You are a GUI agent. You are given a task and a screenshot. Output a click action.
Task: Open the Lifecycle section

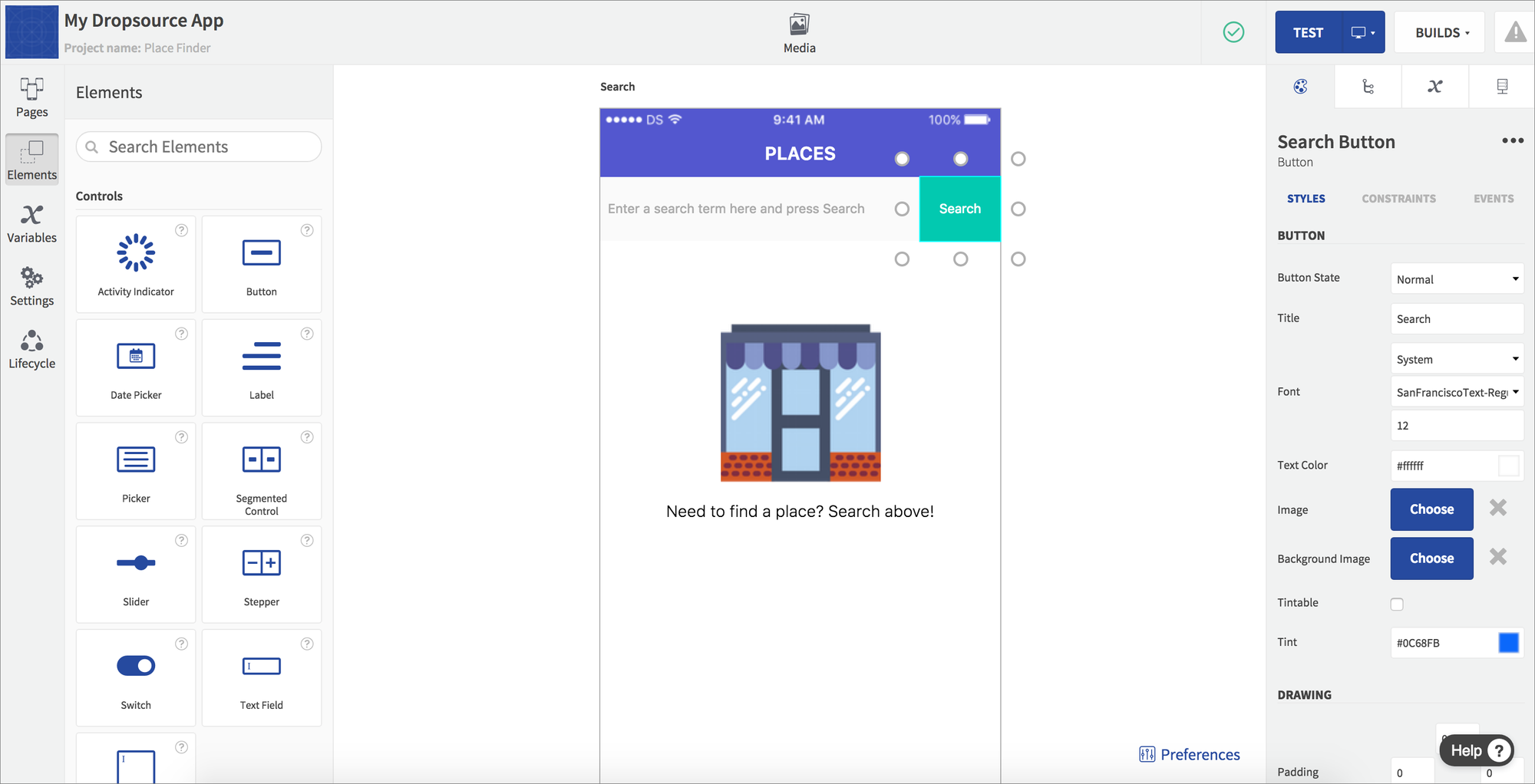click(x=31, y=349)
